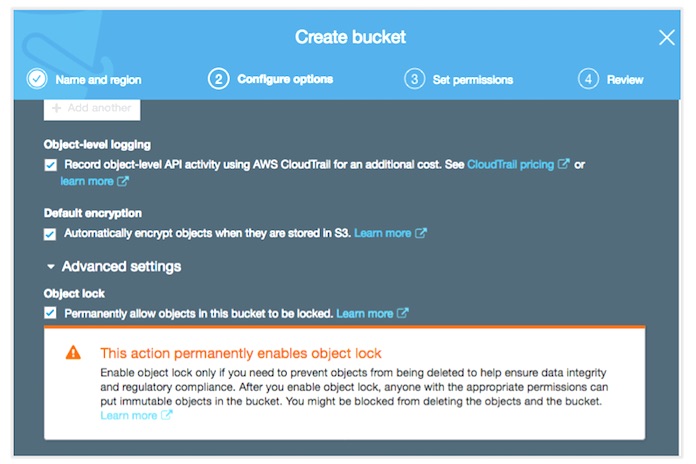Click the plus icon on Add another
Image resolution: width=696 pixels, height=464 pixels.
pyautogui.click(x=56, y=108)
